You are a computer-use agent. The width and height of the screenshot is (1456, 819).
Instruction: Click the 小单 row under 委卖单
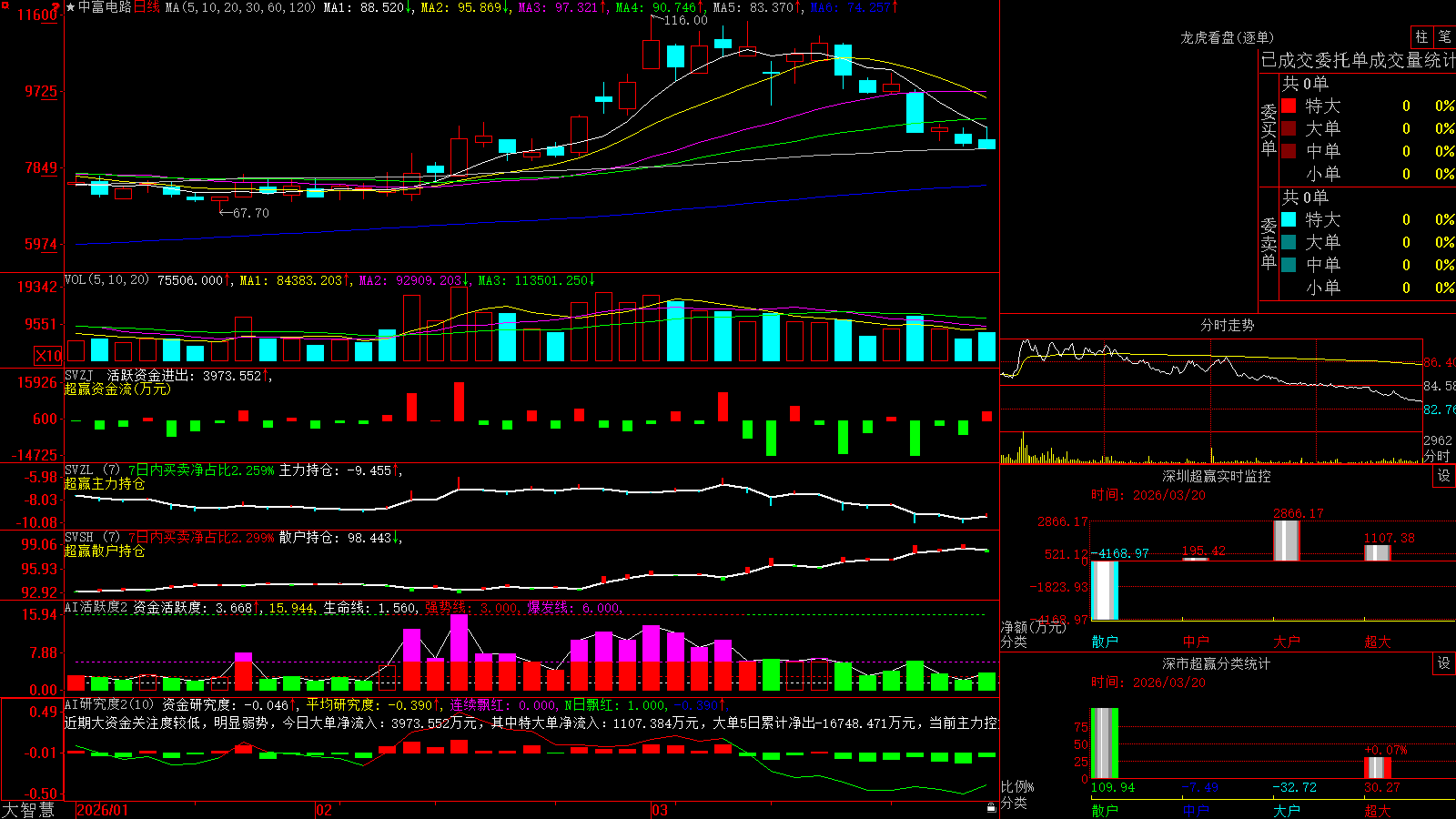click(1368, 288)
